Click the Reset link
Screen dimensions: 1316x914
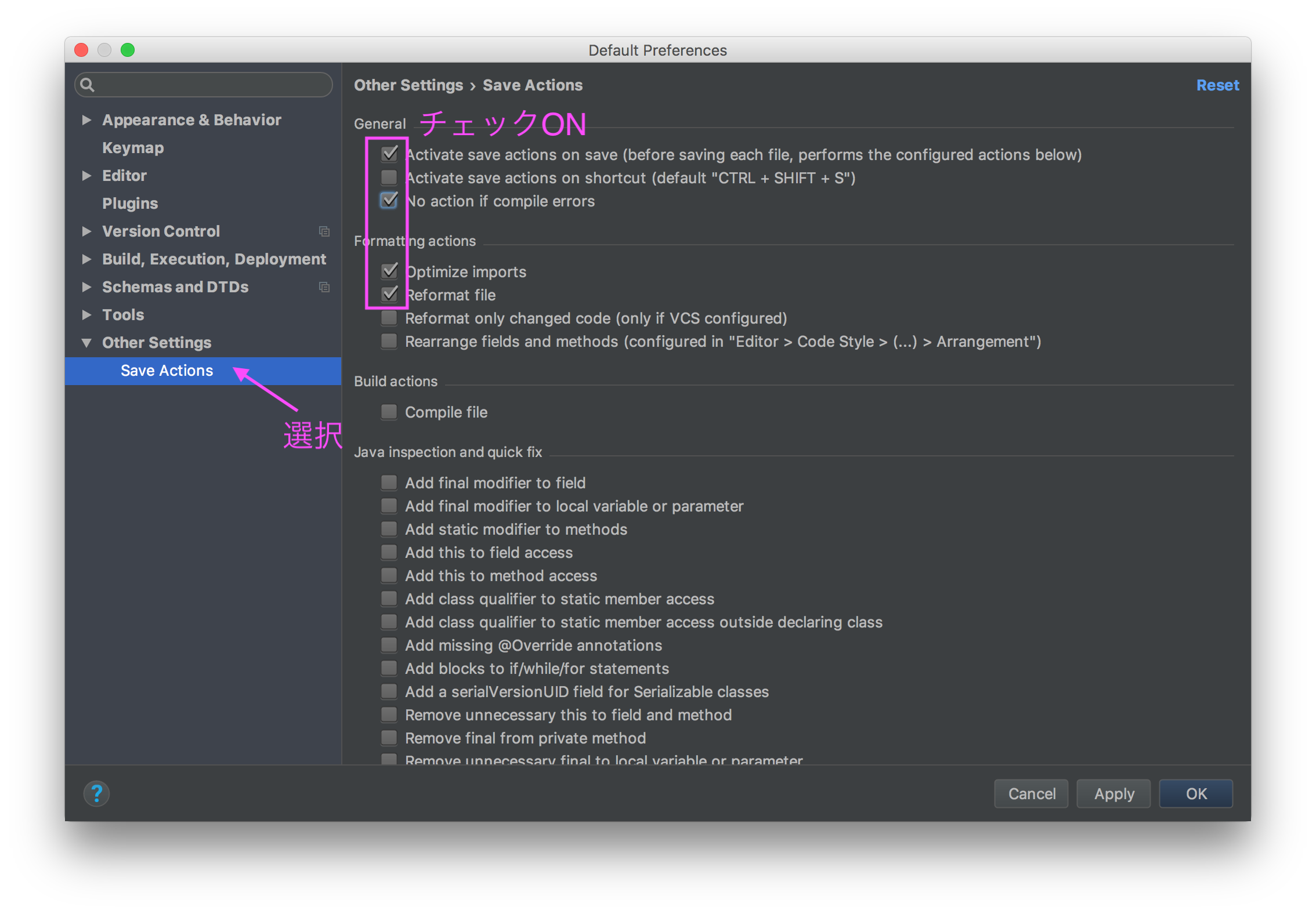(x=1217, y=85)
